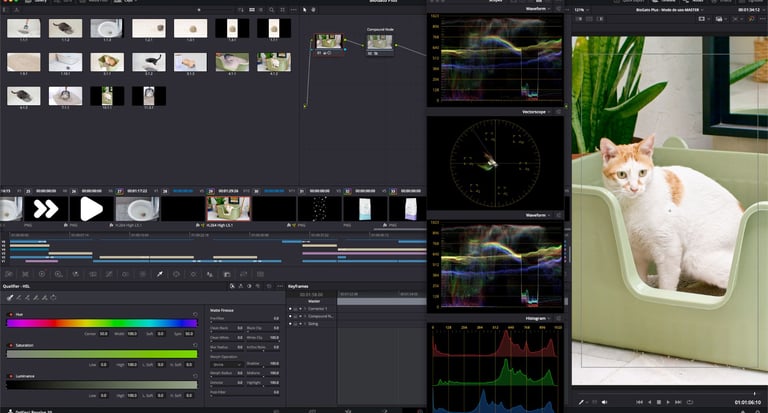Open Vectorscope scope settings
This screenshot has height=413, width=768.
[x=558, y=112]
